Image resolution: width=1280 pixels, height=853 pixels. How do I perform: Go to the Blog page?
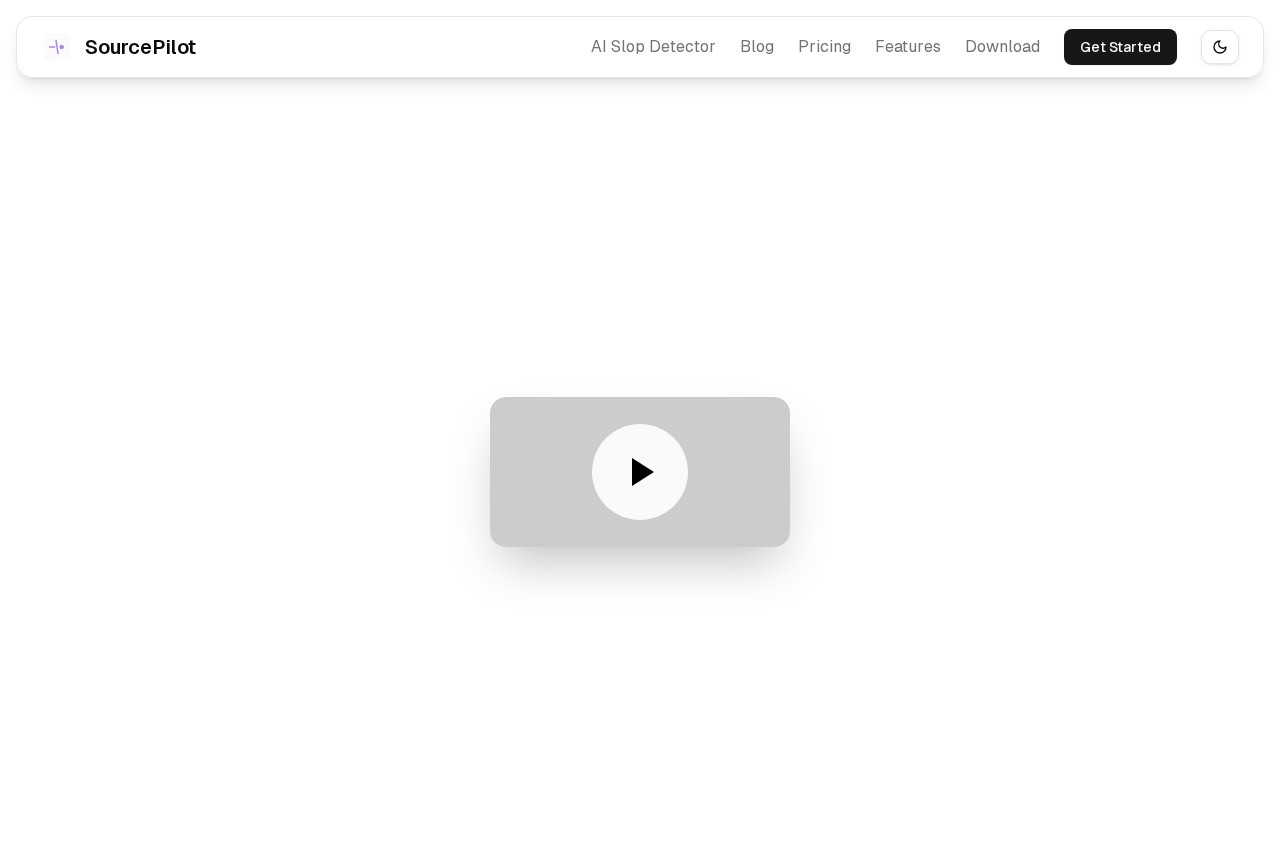(x=756, y=47)
